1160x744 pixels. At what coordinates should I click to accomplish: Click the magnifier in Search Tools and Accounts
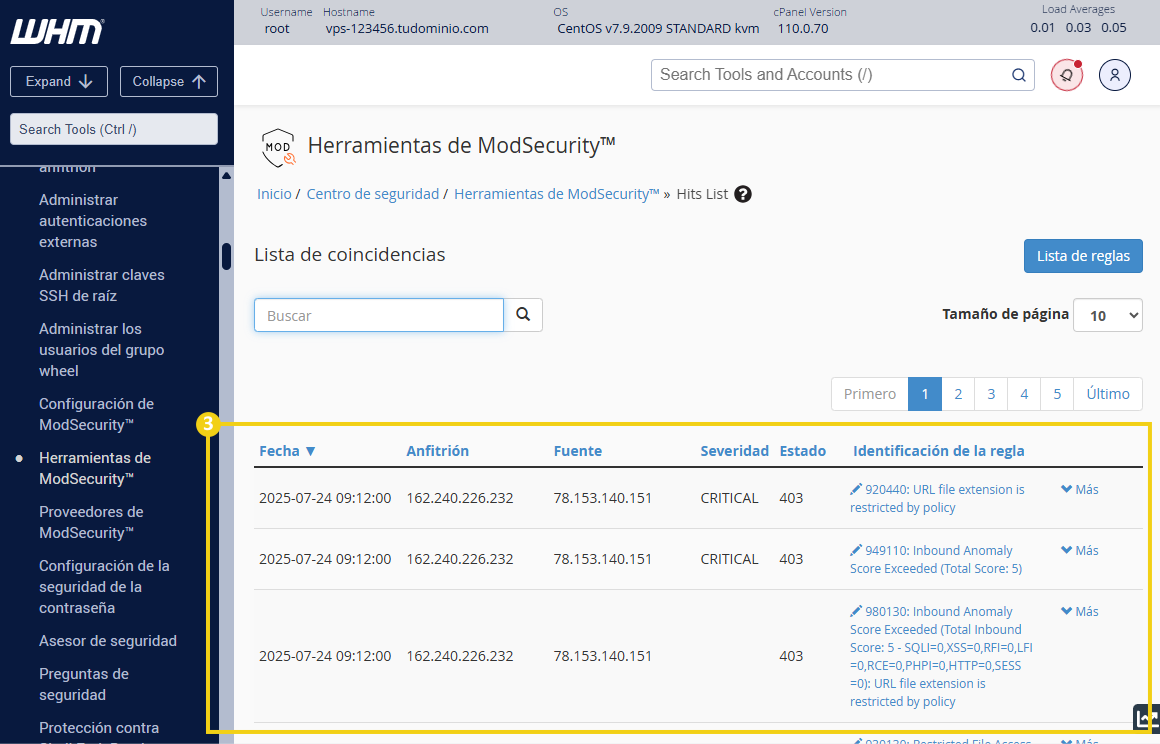coord(1019,75)
